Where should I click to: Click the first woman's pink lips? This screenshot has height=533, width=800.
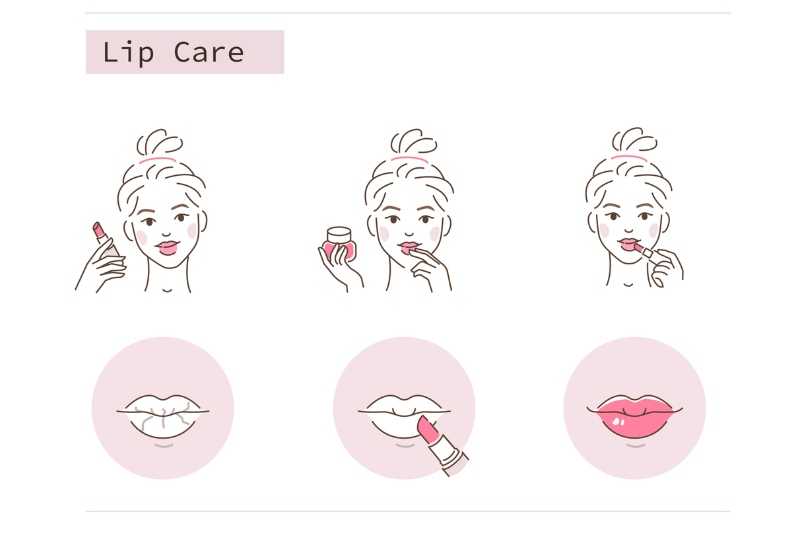point(167,248)
